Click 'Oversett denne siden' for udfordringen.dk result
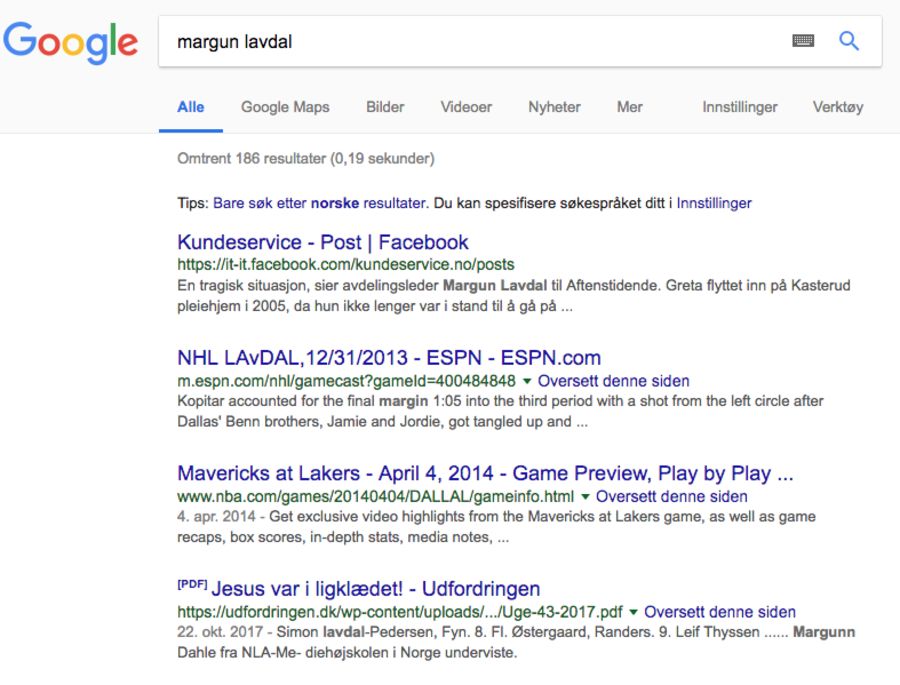Screen dimensions: 900x685 720,612
